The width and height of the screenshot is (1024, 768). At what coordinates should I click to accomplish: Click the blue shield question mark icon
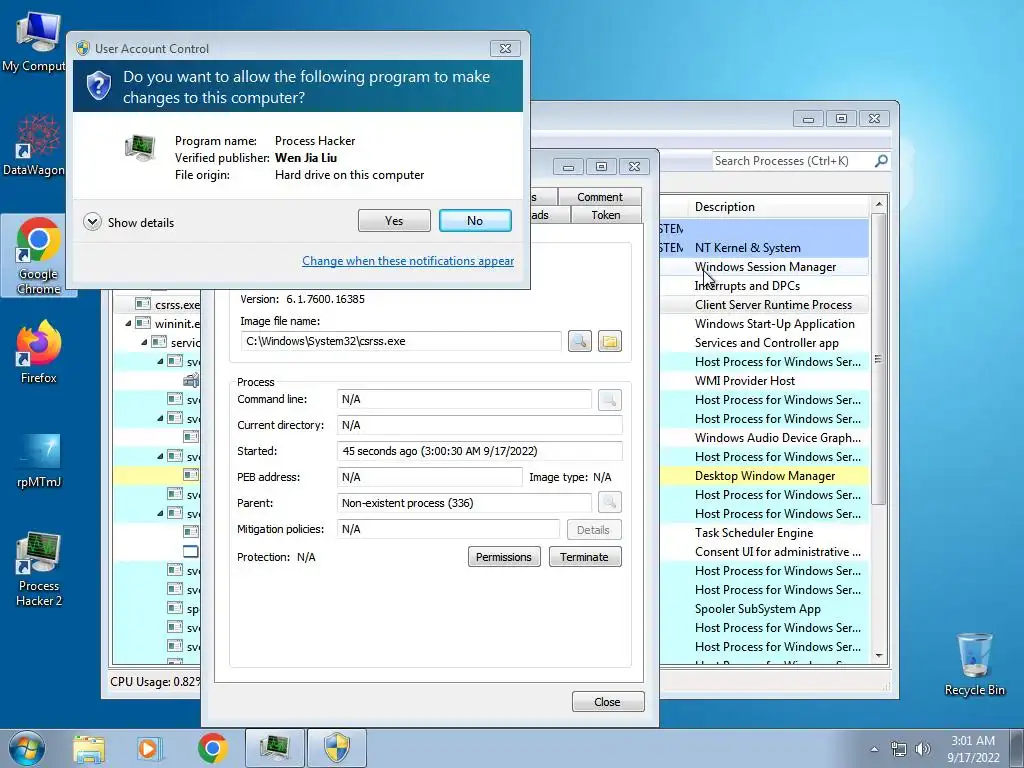tap(99, 86)
